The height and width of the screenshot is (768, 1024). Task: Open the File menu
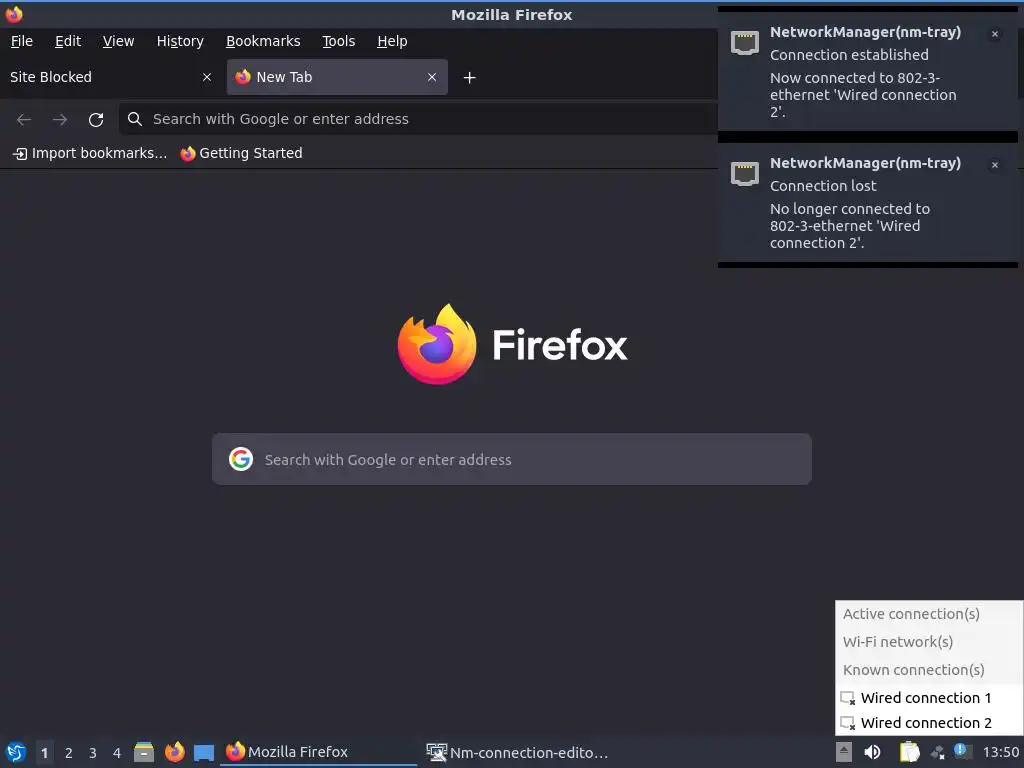(x=22, y=41)
